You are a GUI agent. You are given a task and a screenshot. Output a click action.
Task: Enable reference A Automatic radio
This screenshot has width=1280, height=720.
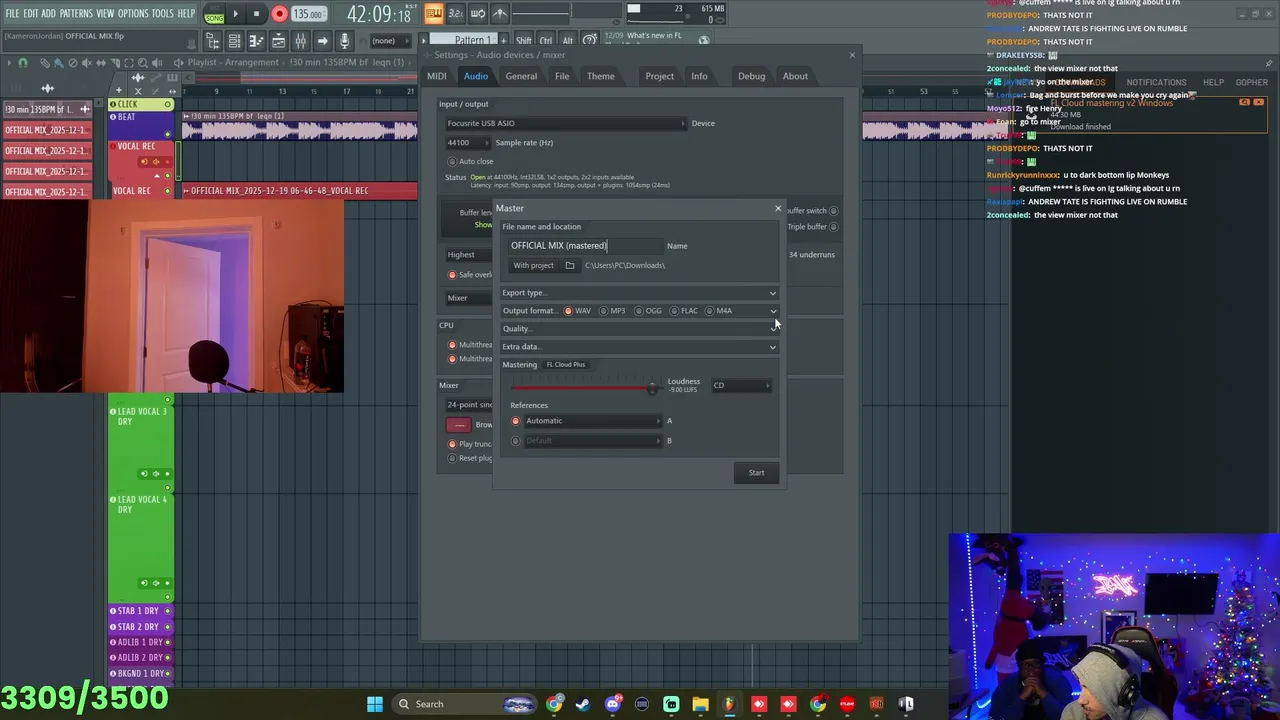(x=516, y=421)
